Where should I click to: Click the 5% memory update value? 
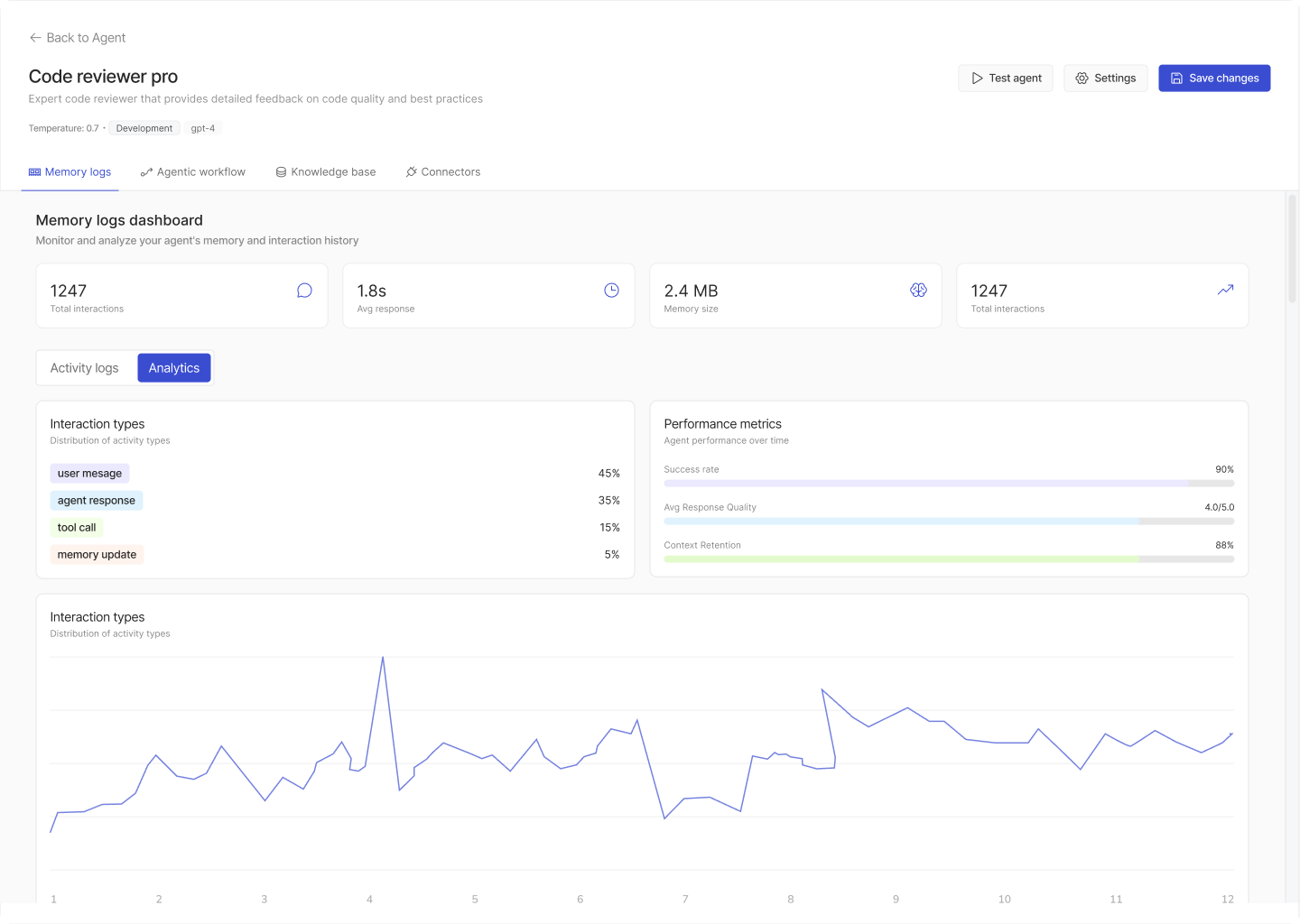point(612,555)
